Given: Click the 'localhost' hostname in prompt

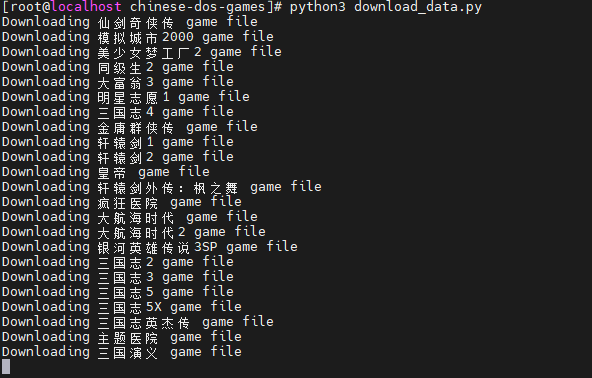Looking at the screenshot, I should point(86,6).
